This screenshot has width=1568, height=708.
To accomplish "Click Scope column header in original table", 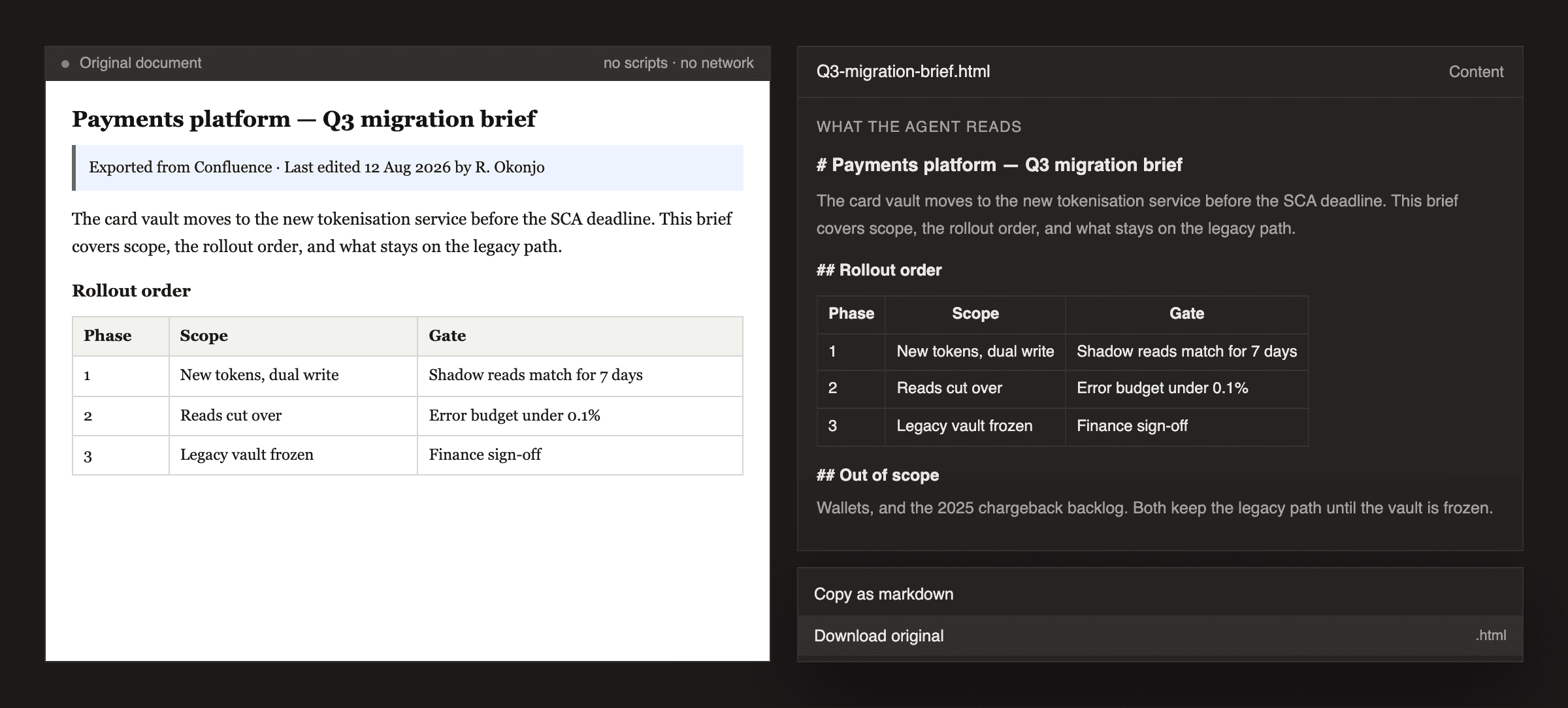I will pos(204,336).
